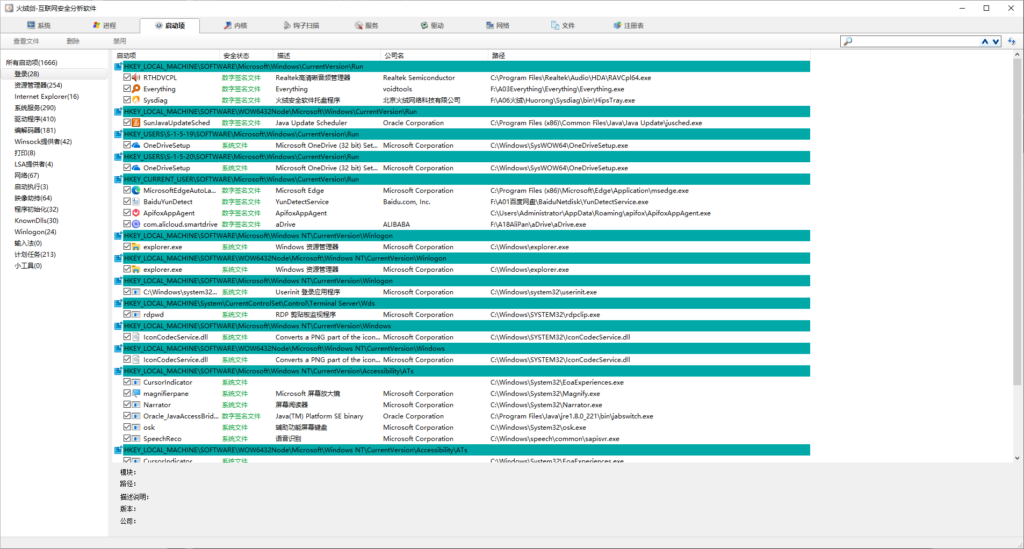Open 计划任务(213) category
The image size is (1024, 549).
click(35, 255)
